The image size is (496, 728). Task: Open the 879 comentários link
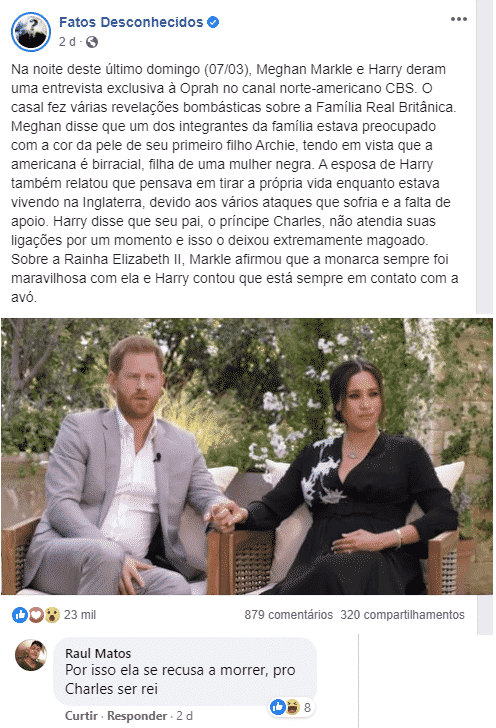coord(288,615)
